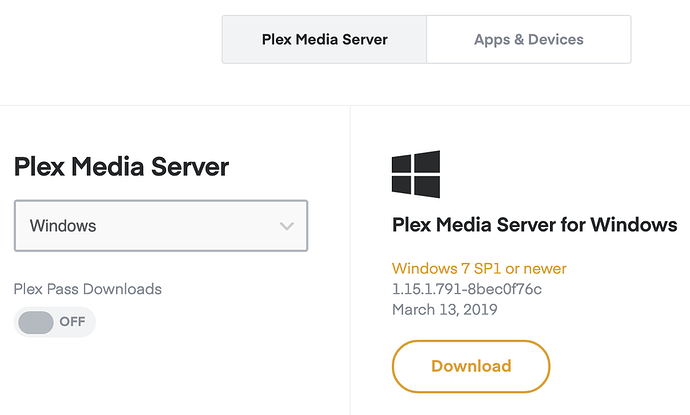Click the version number 1.15.1.791-8bec0f76c
The image size is (690, 415).
(x=467, y=289)
